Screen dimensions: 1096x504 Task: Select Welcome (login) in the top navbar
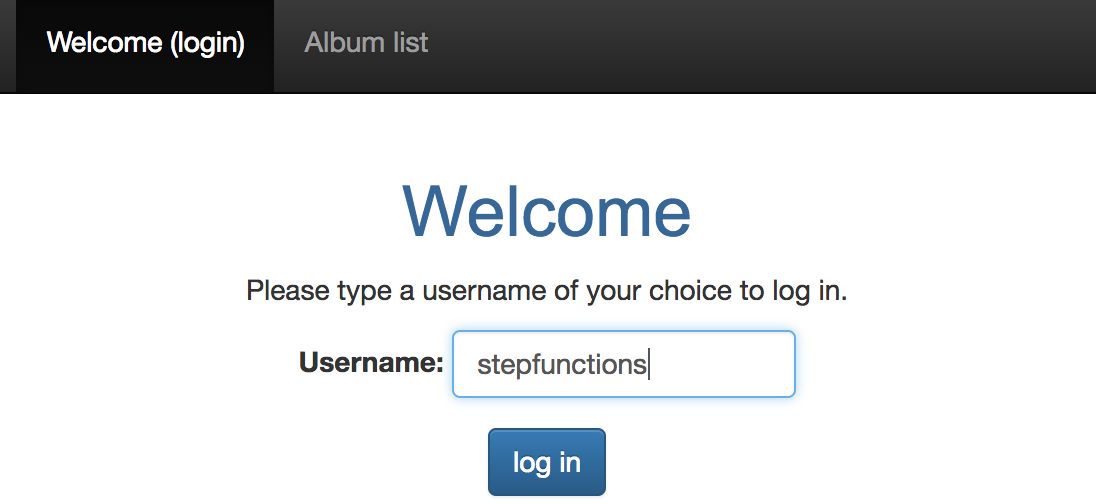tap(145, 43)
